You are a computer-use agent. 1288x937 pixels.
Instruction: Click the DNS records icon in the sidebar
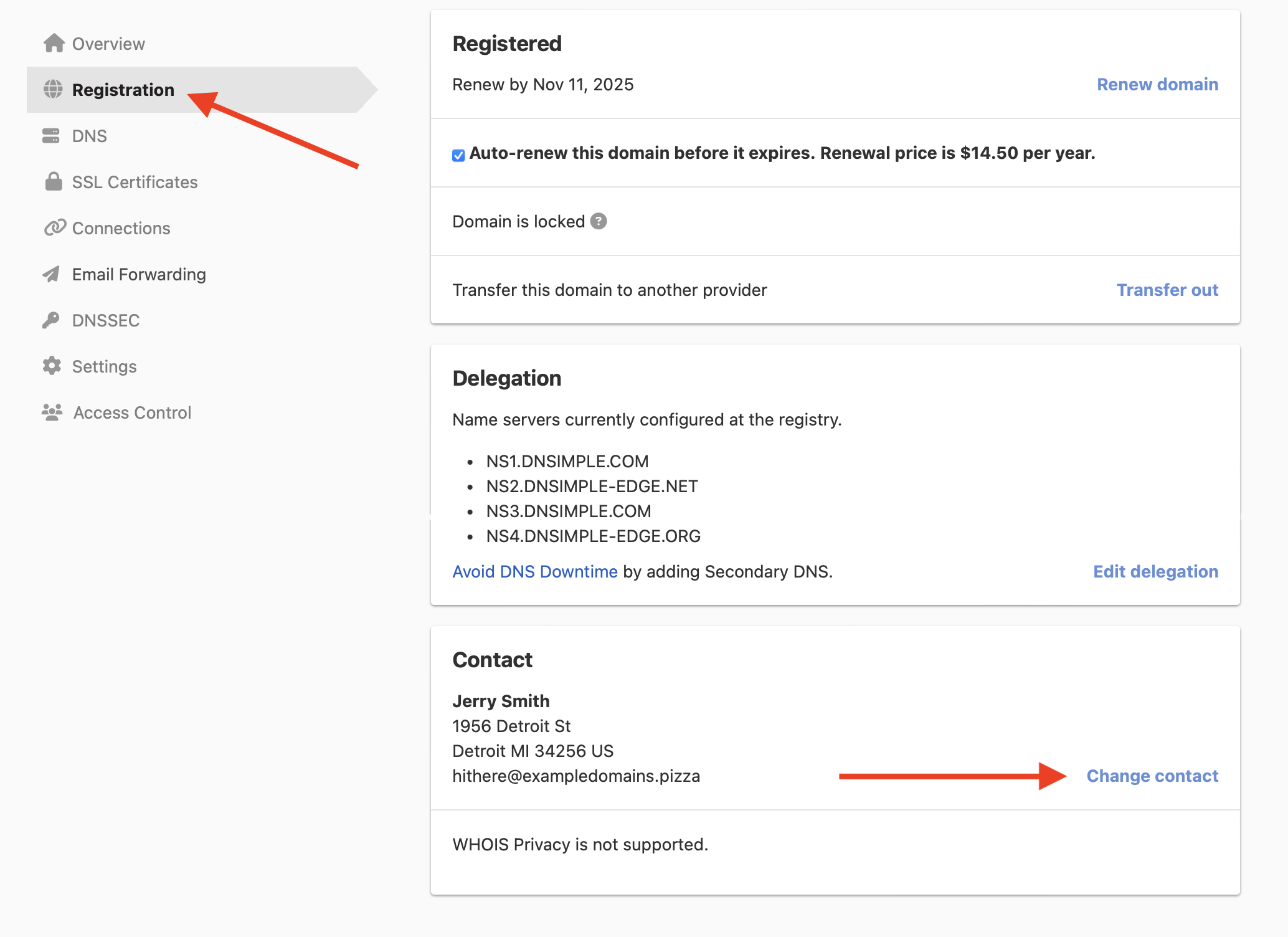point(52,135)
